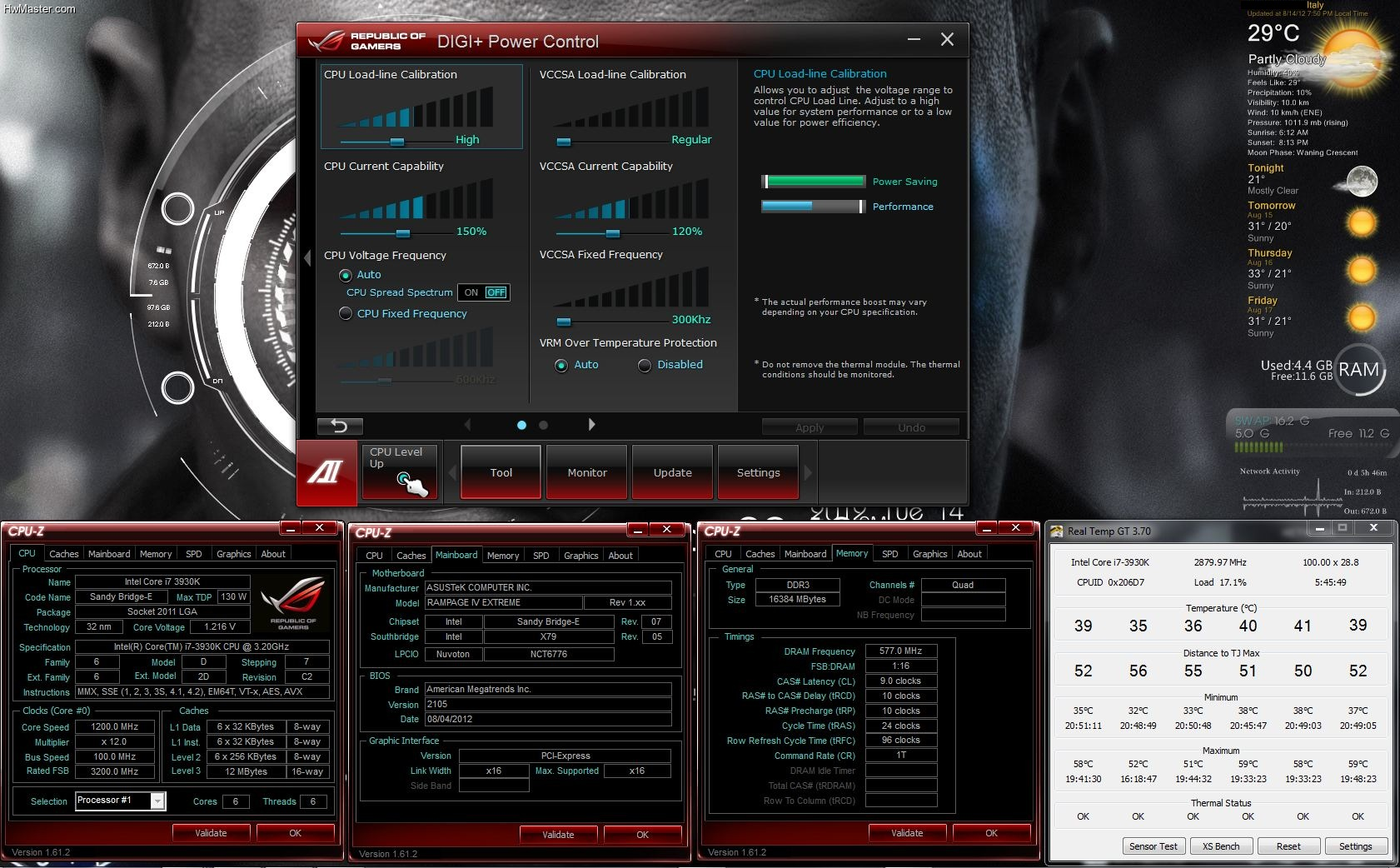Screen dimensions: 1400x868
Task: Click the Tomorrow sunny forecast icon
Action: pyautogui.click(x=1361, y=222)
